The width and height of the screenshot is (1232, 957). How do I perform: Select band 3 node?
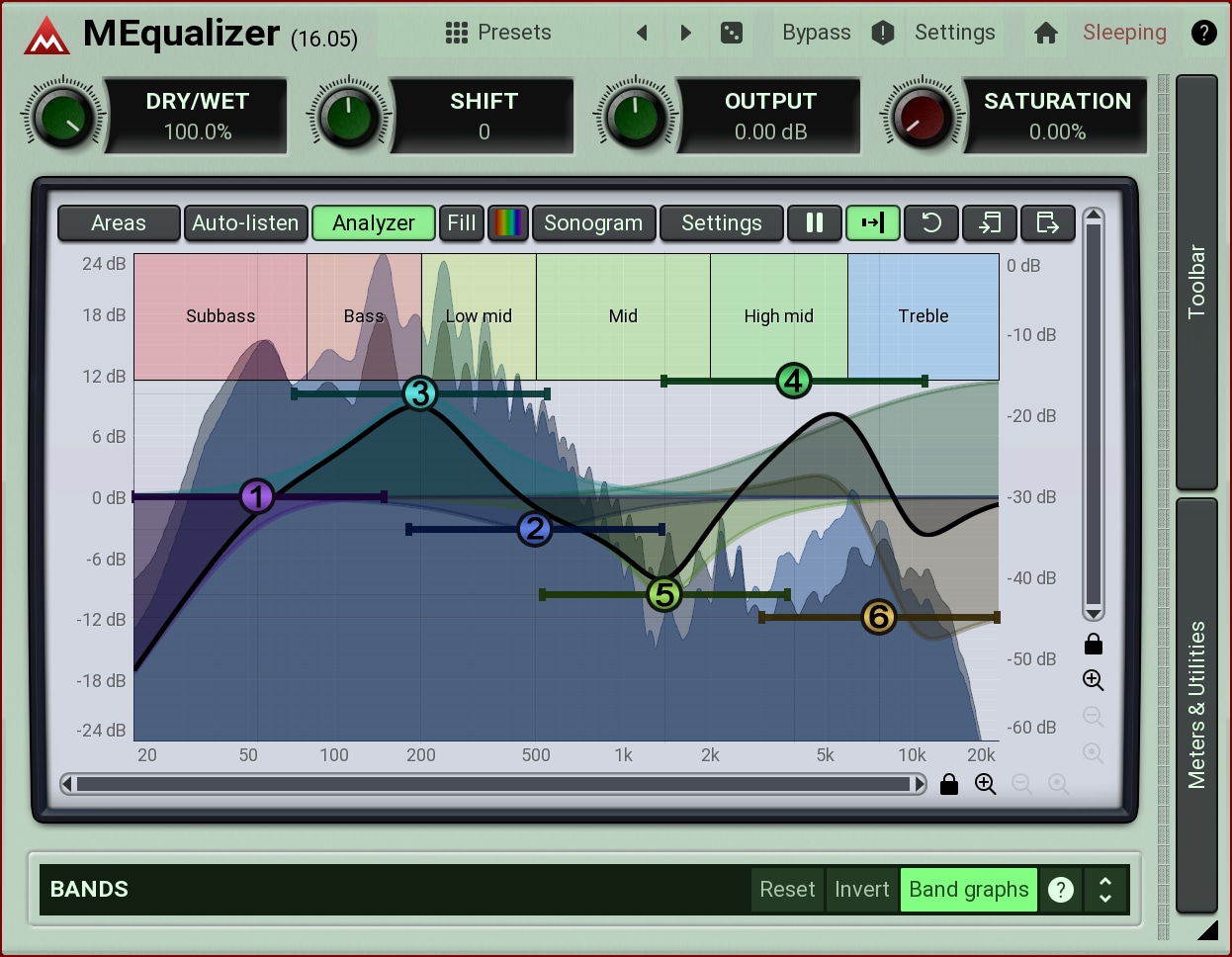pyautogui.click(x=420, y=393)
